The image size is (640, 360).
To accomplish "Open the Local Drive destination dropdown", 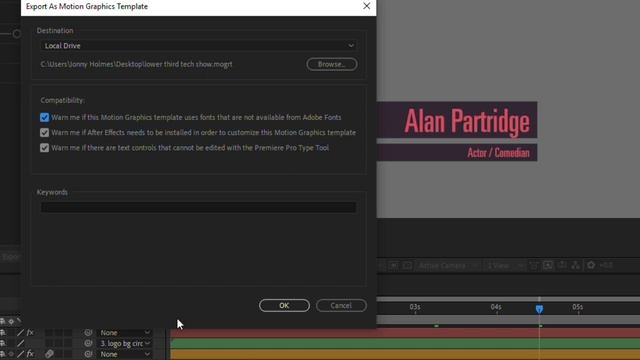I will (198, 46).
